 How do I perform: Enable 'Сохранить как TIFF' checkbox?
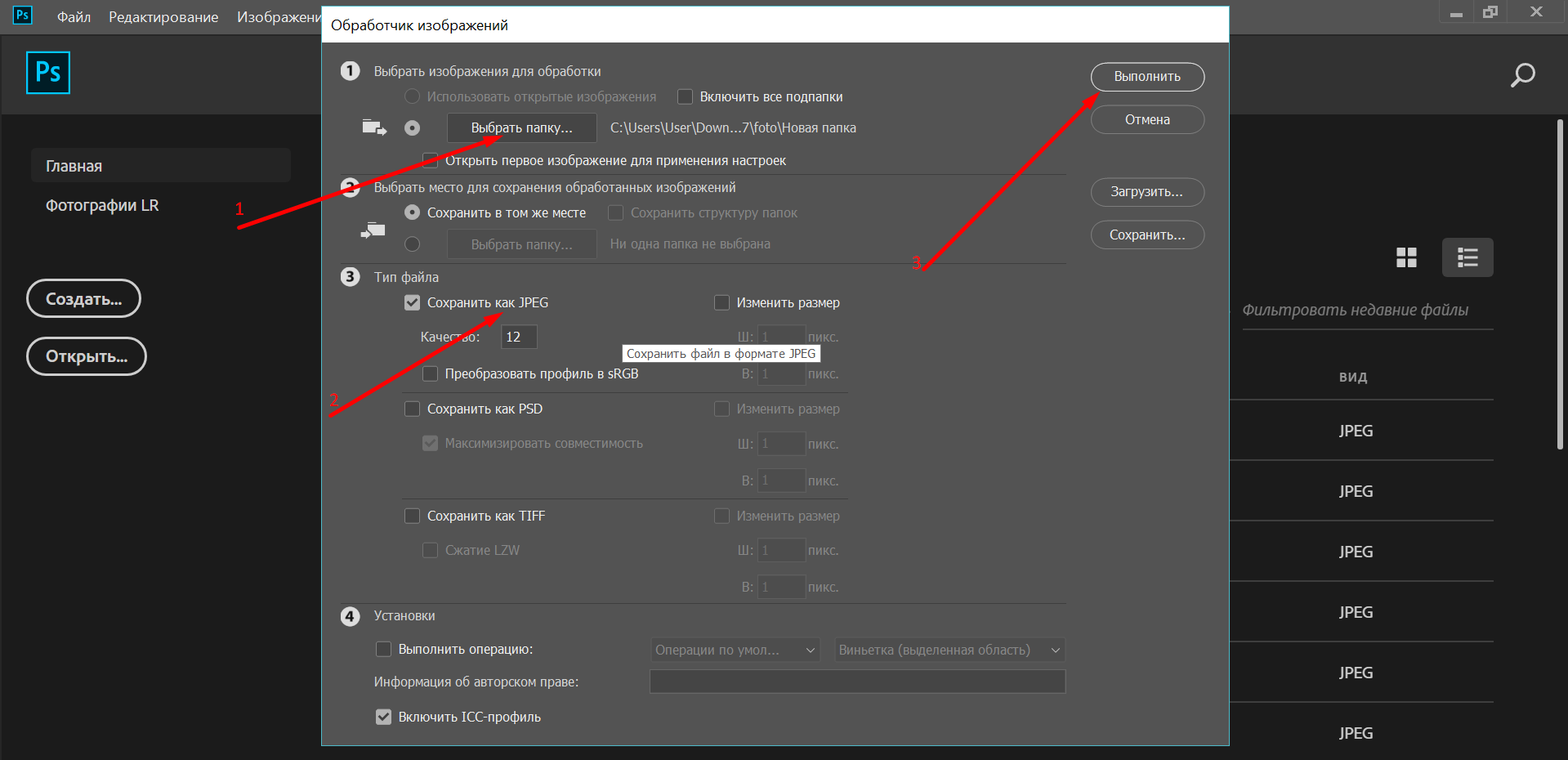coord(413,516)
